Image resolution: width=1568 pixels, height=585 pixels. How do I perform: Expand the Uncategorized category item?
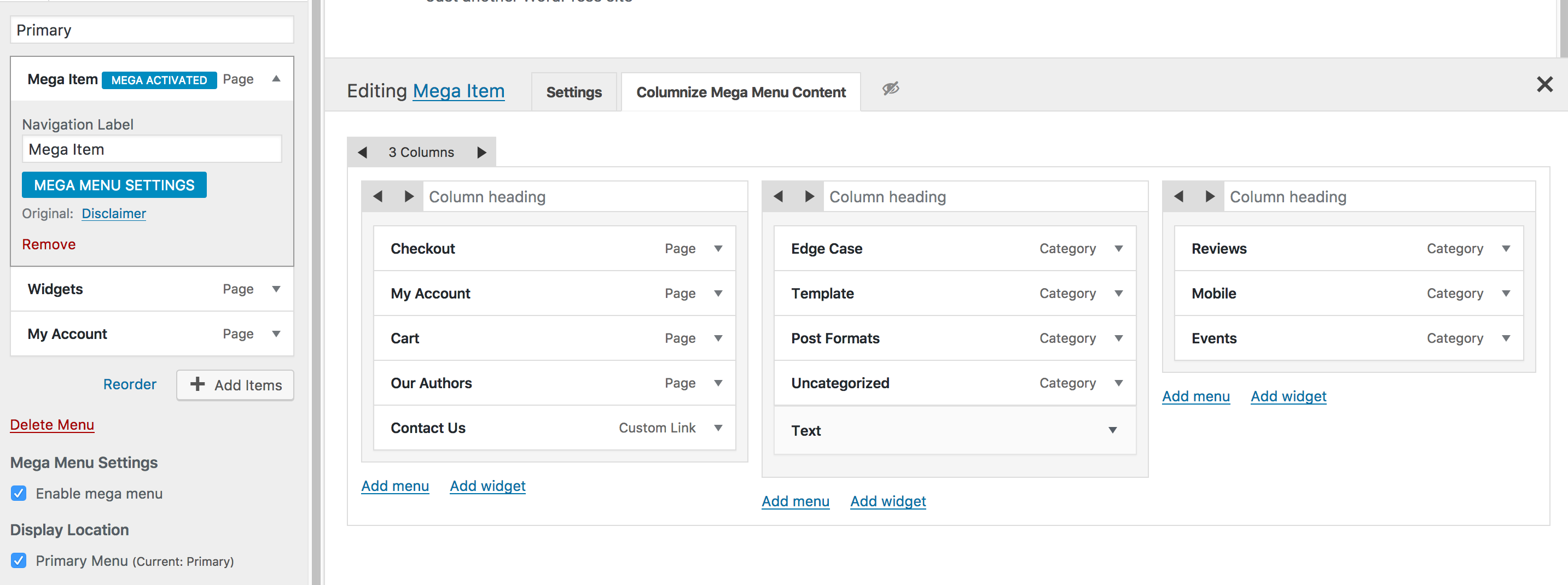click(x=1119, y=383)
